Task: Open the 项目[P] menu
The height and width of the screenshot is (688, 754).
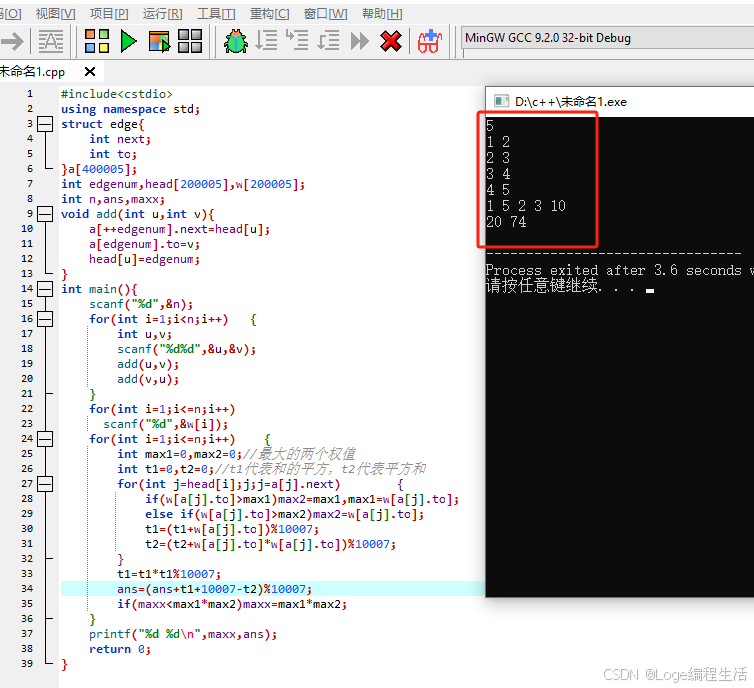Action: [109, 13]
